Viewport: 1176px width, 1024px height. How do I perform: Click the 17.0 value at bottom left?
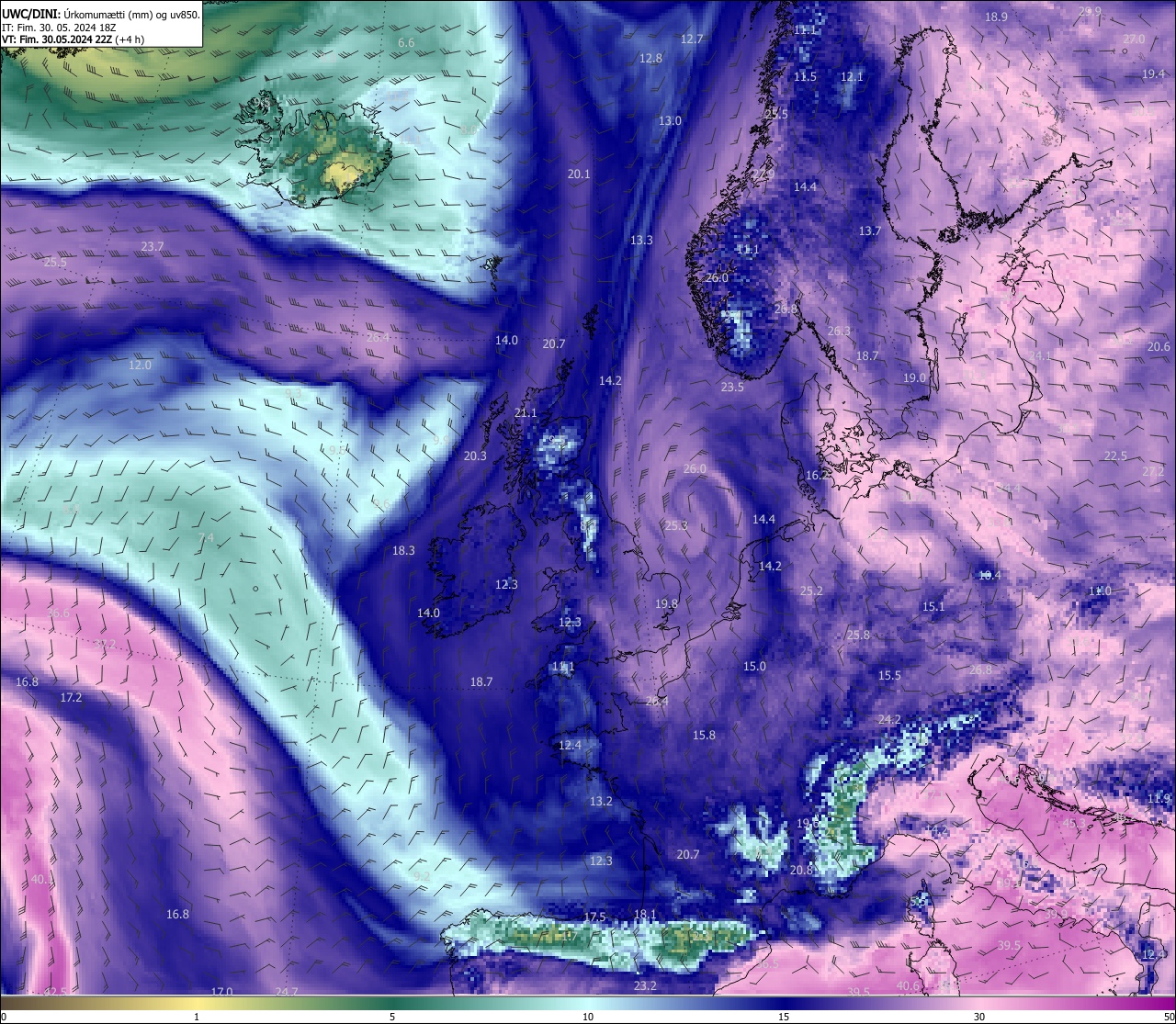(221, 993)
